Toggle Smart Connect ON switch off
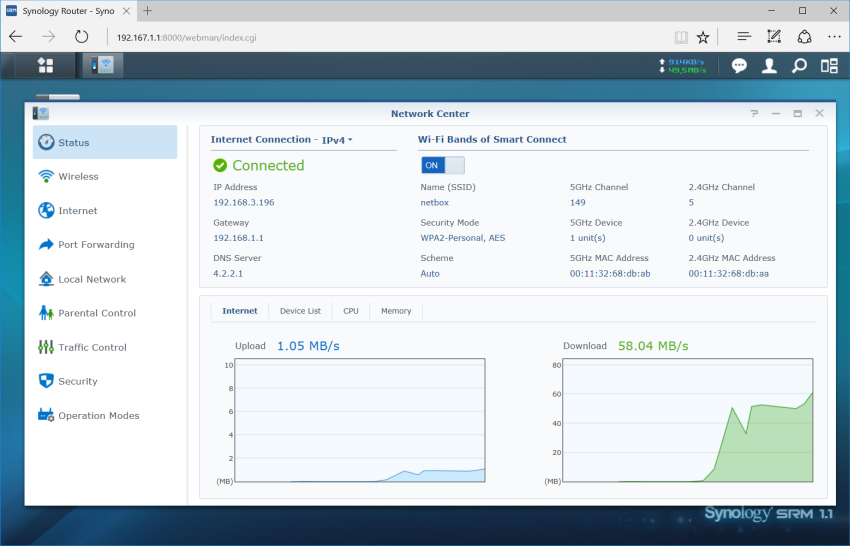 pyautogui.click(x=443, y=165)
